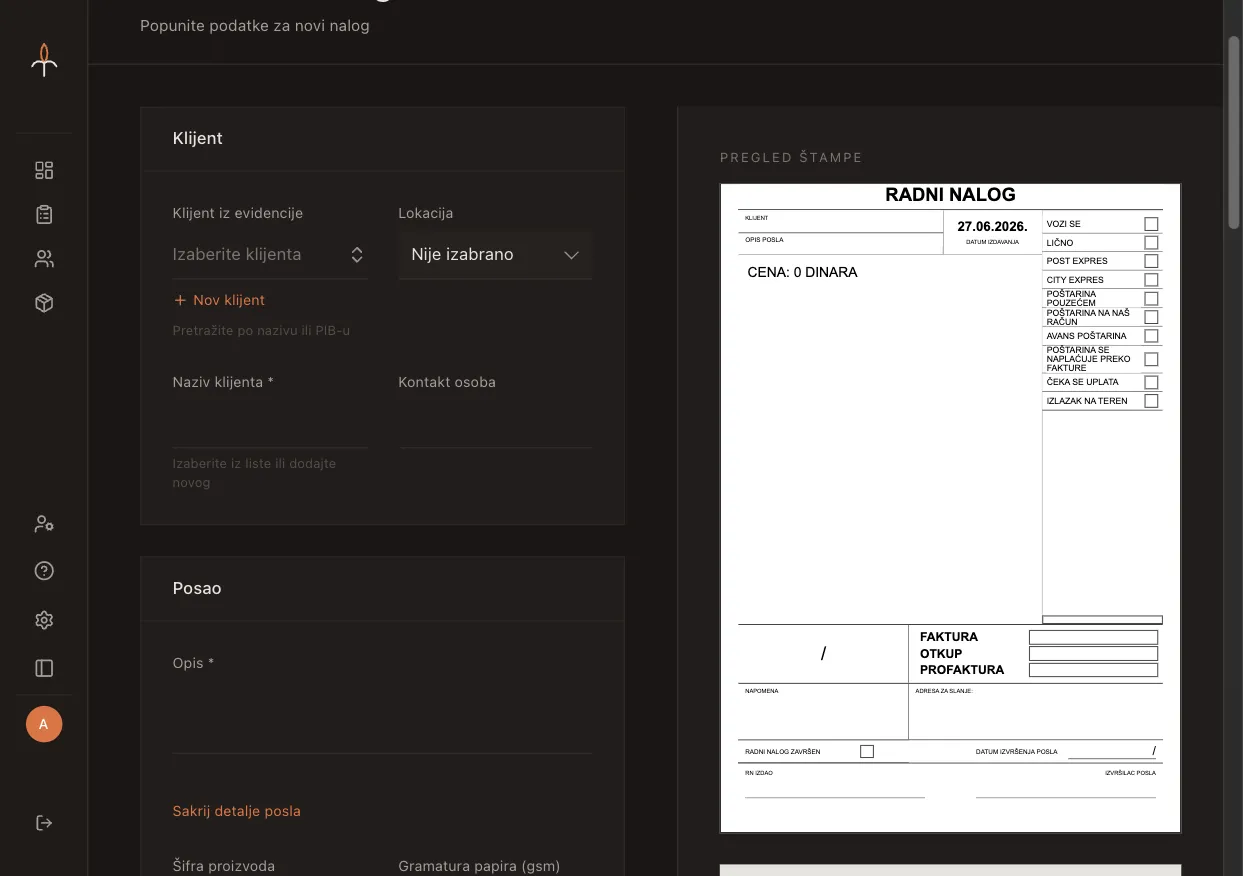Click the FAKTURA field box in preview
1243x876 pixels.
tap(1093, 637)
